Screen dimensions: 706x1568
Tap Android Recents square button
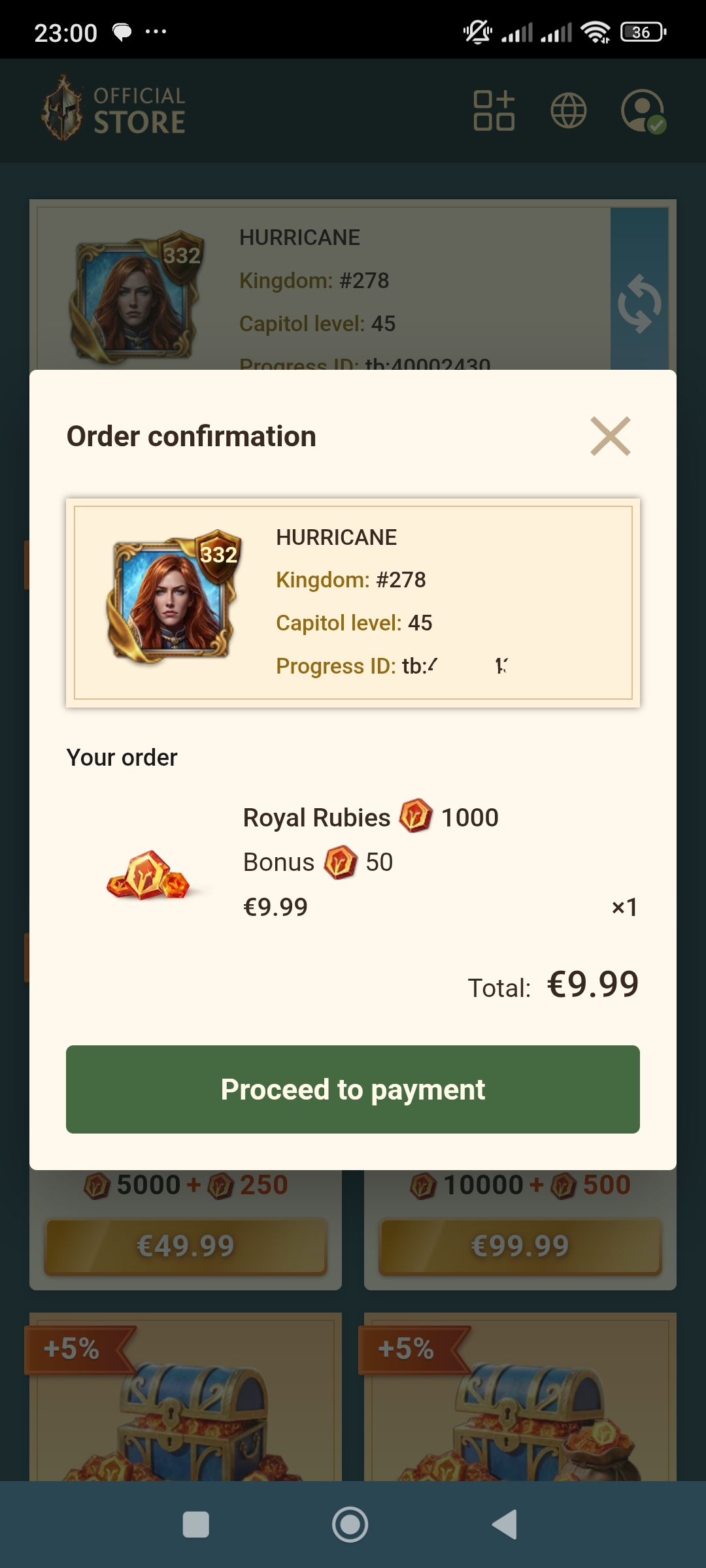(x=196, y=1524)
